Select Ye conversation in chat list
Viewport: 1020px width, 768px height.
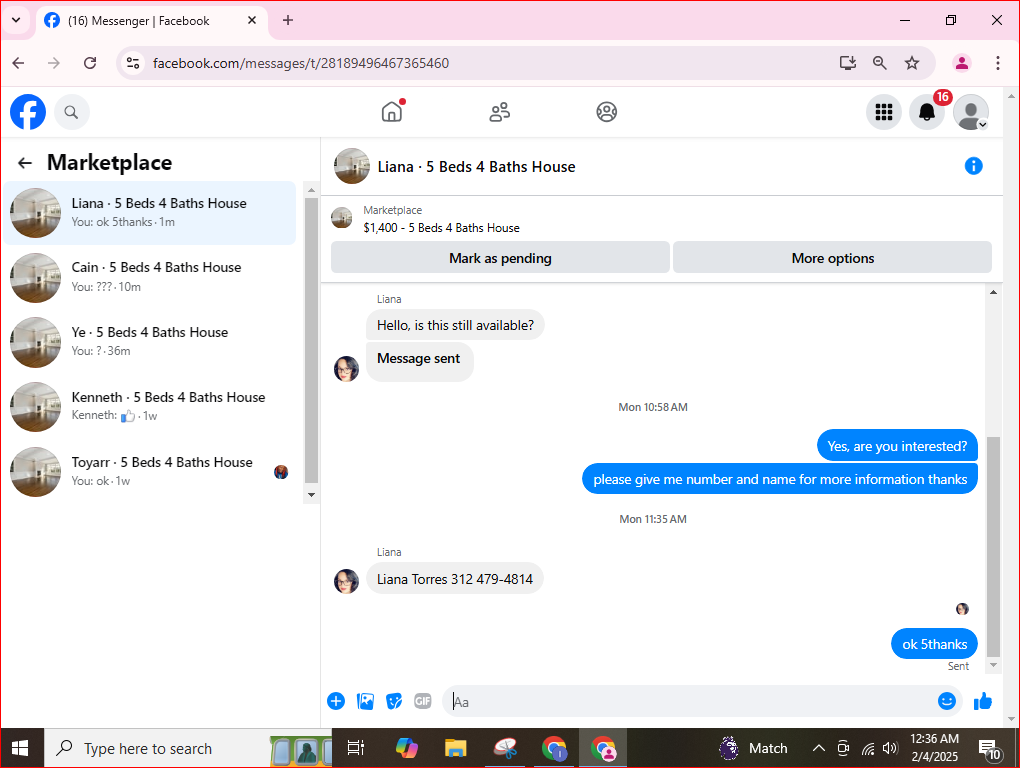coord(150,342)
